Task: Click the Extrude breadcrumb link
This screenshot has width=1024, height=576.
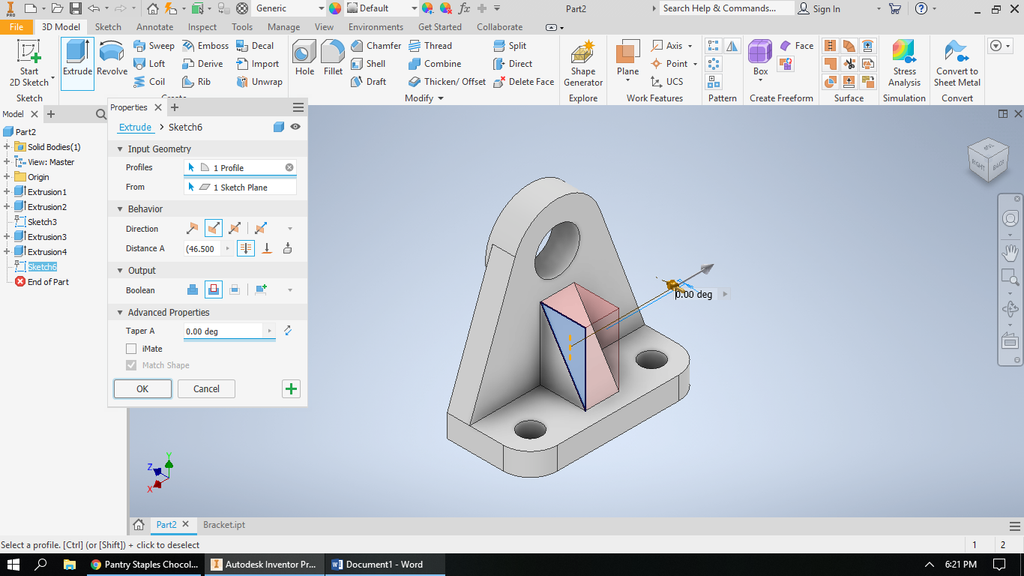Action: pos(135,127)
